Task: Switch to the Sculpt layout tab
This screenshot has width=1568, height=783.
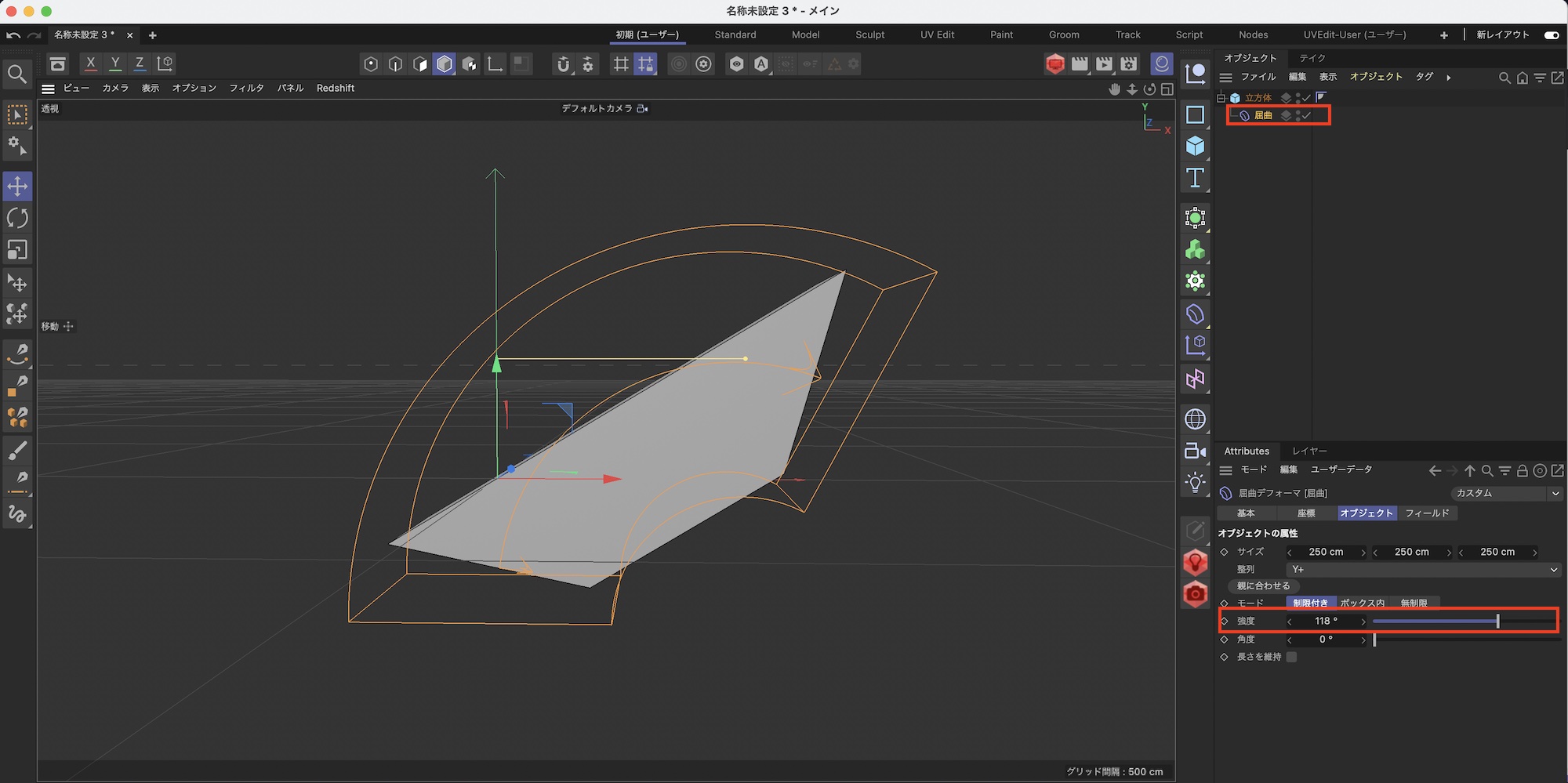Action: (x=869, y=35)
